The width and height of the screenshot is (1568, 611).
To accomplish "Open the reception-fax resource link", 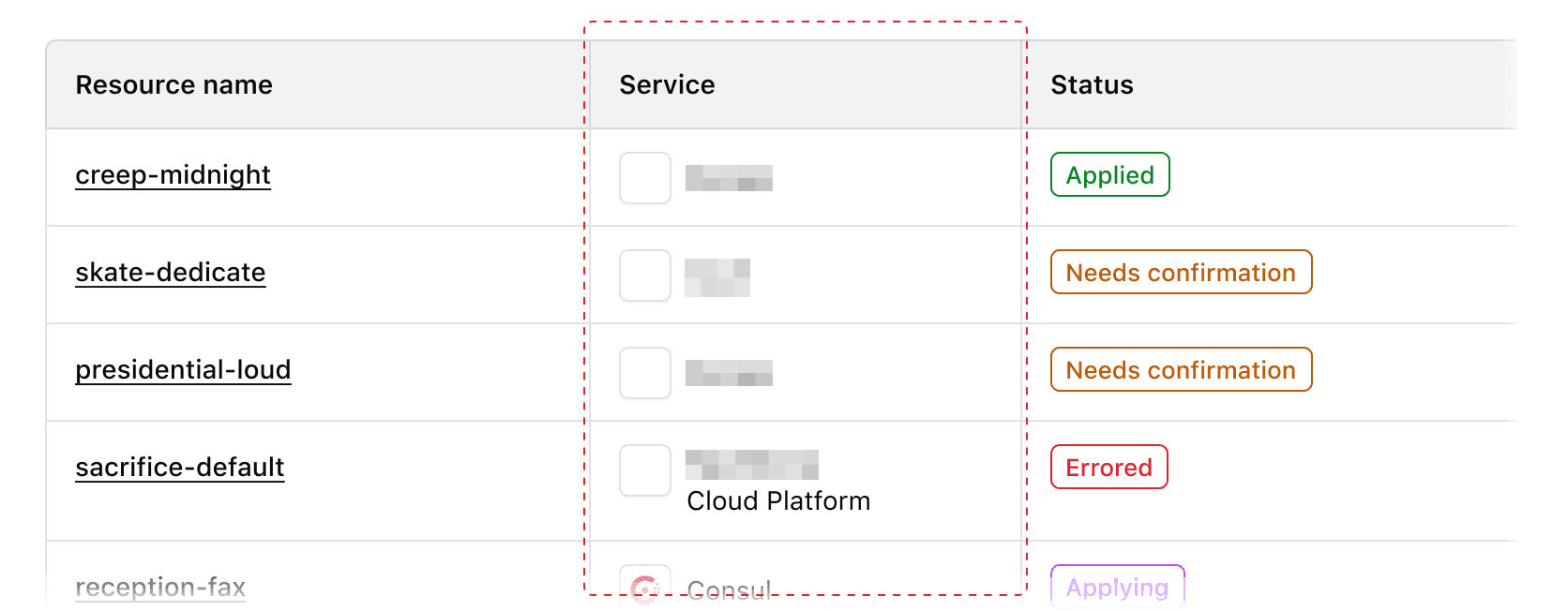I will [x=160, y=588].
